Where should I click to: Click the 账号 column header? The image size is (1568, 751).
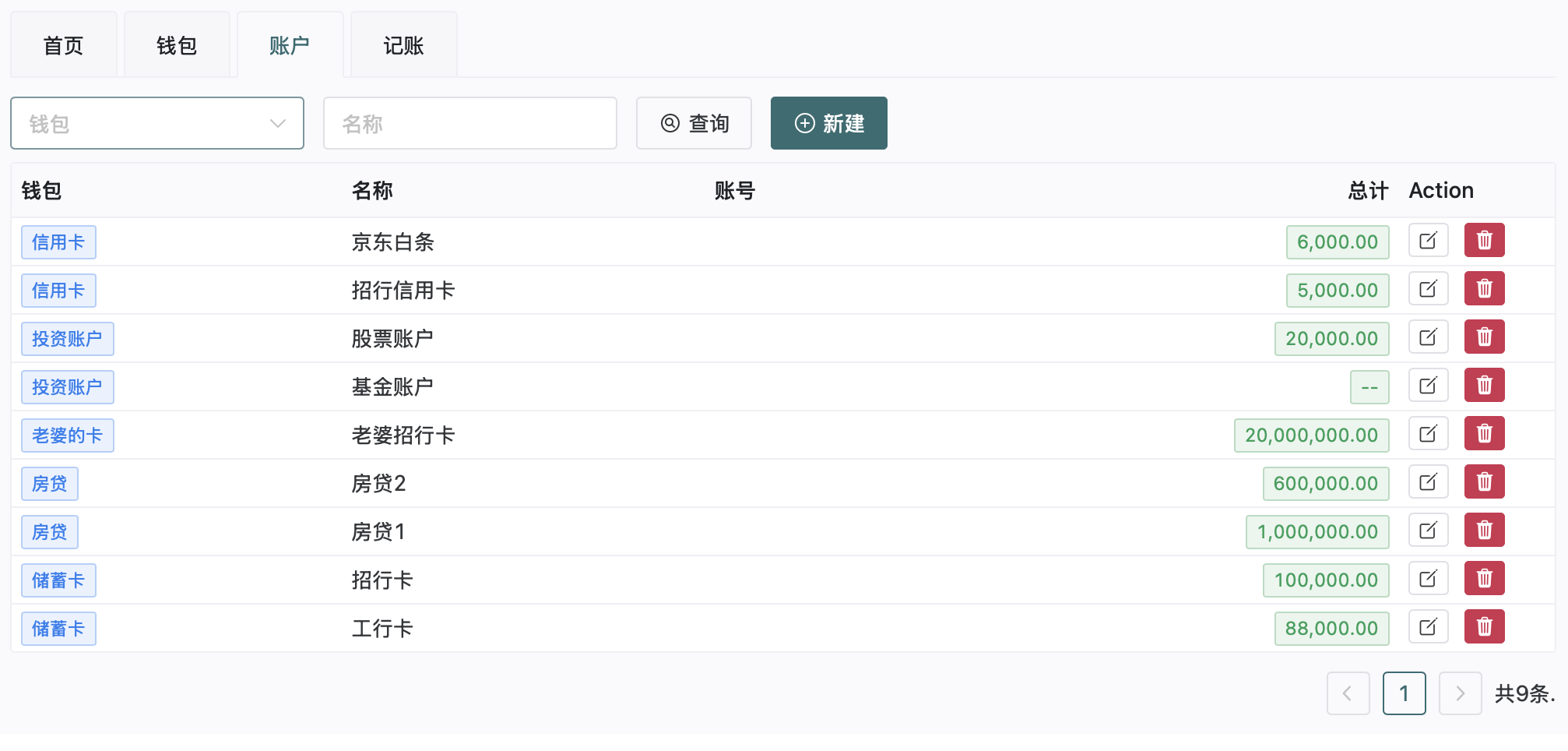pyautogui.click(x=735, y=191)
